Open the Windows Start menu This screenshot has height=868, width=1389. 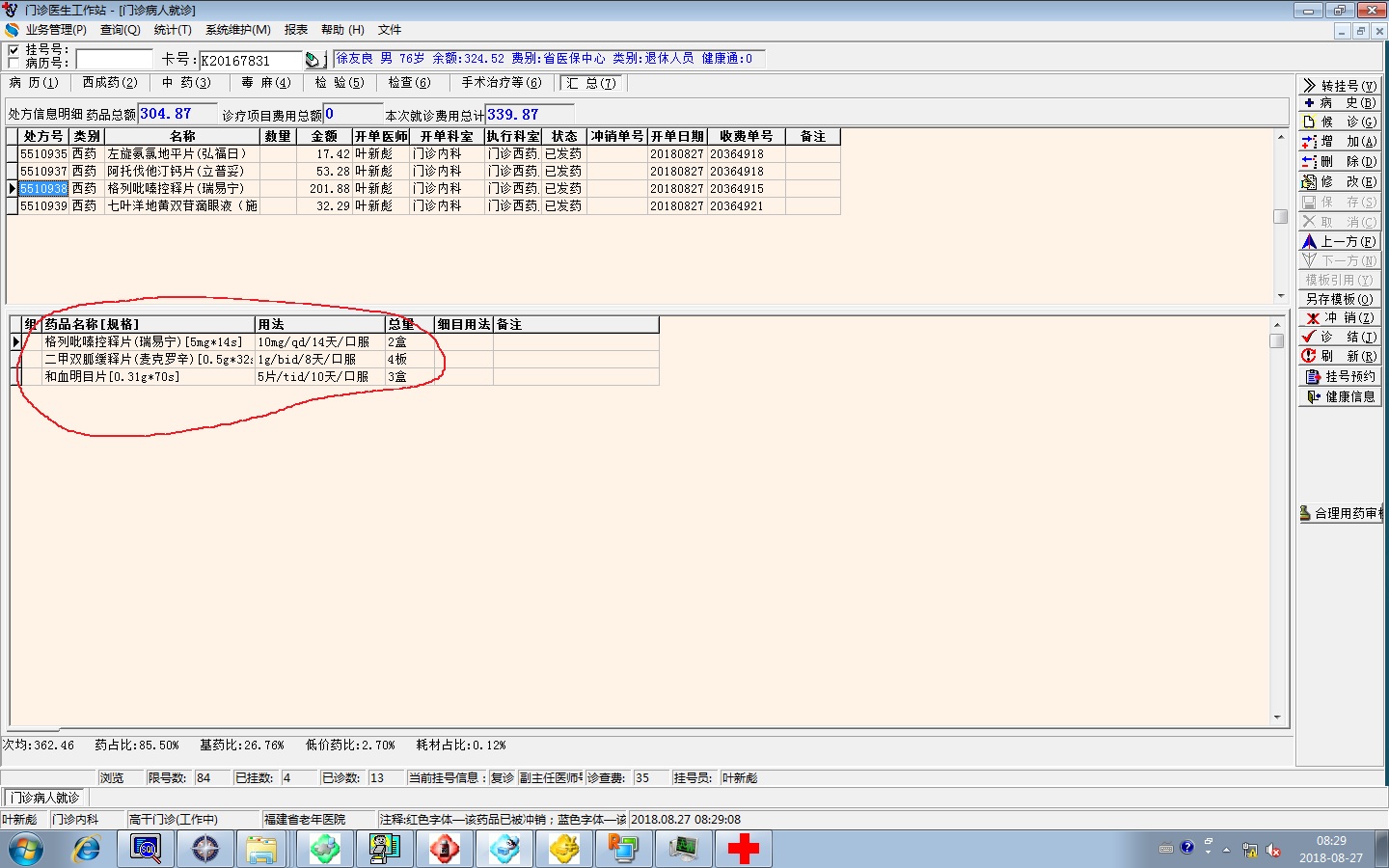pyautogui.click(x=26, y=850)
